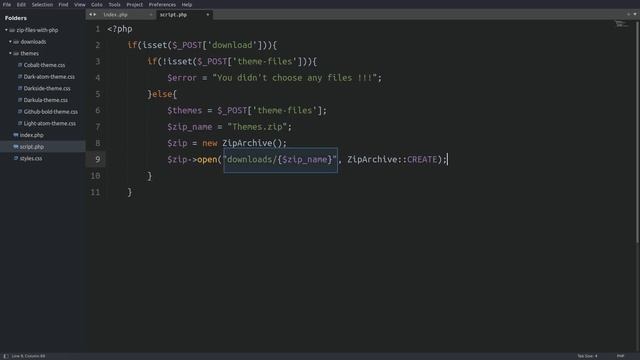Image resolution: width=640 pixels, height=360 pixels.
Task: Close the script.php tab
Action: coord(207,15)
